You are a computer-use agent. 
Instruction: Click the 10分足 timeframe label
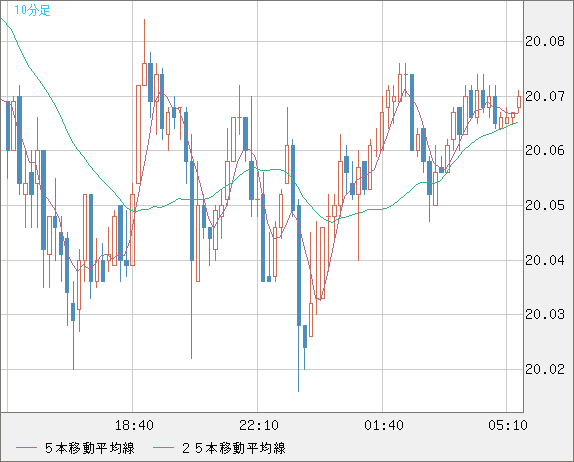32,10
